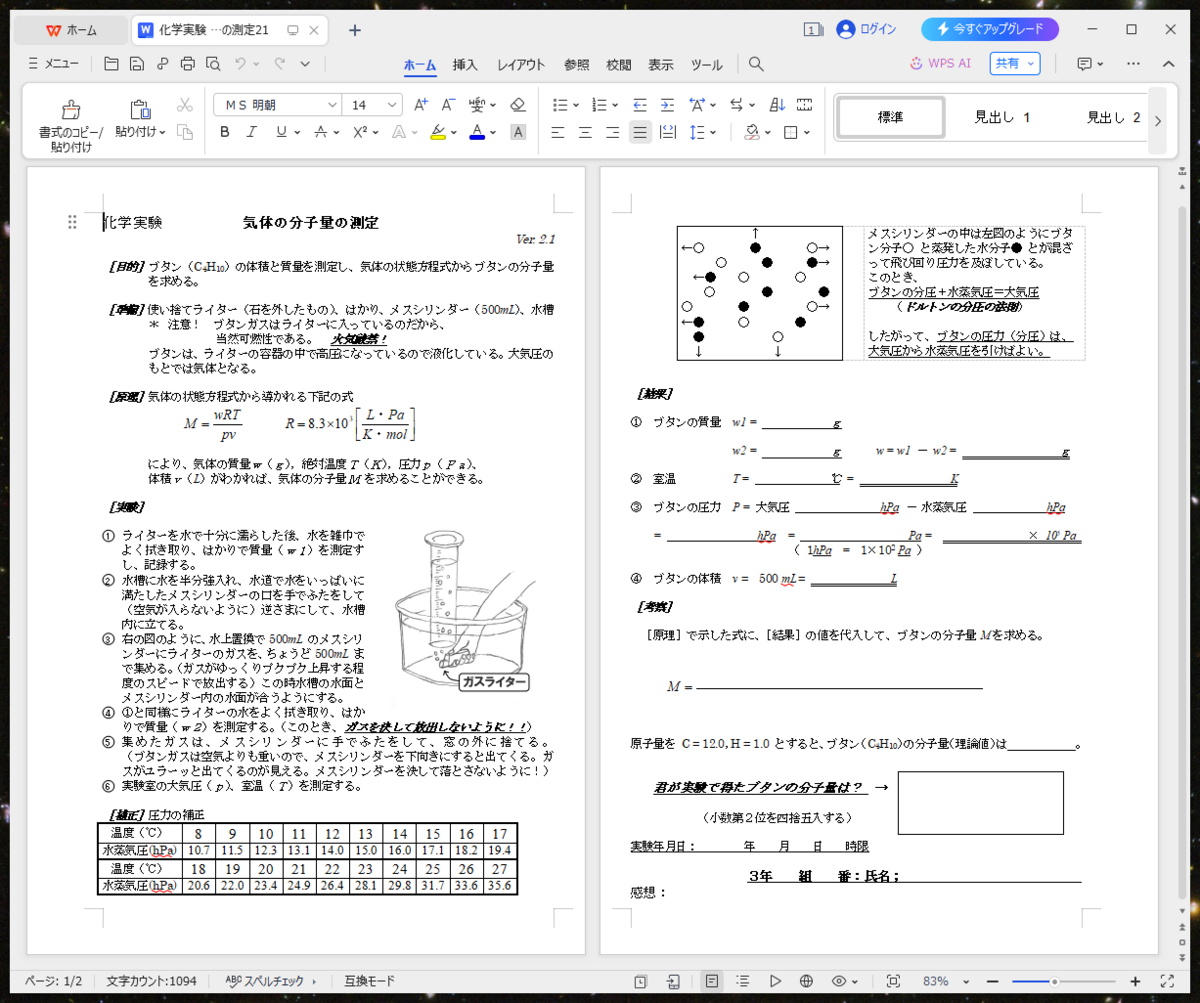Viewport: 1200px width, 1003px height.
Task: Expand the styles gallery arrow
Action: coord(1158,121)
